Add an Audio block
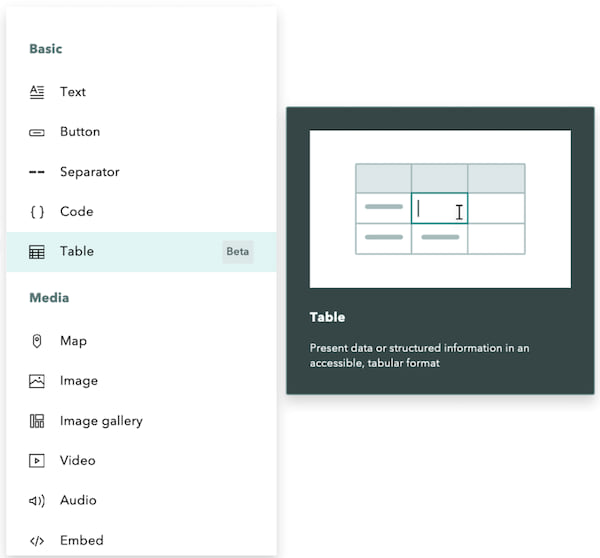This screenshot has width=600, height=558. pyautogui.click(x=141, y=500)
